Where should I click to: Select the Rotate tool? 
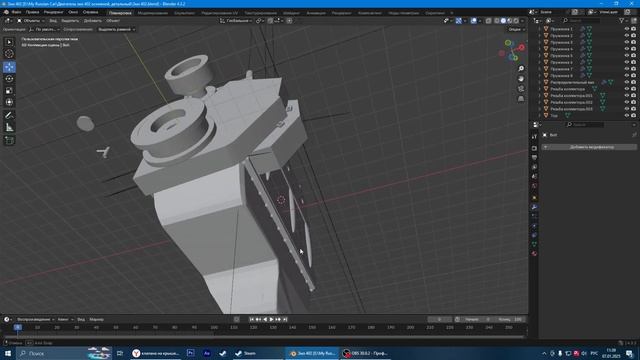pyautogui.click(x=9, y=79)
